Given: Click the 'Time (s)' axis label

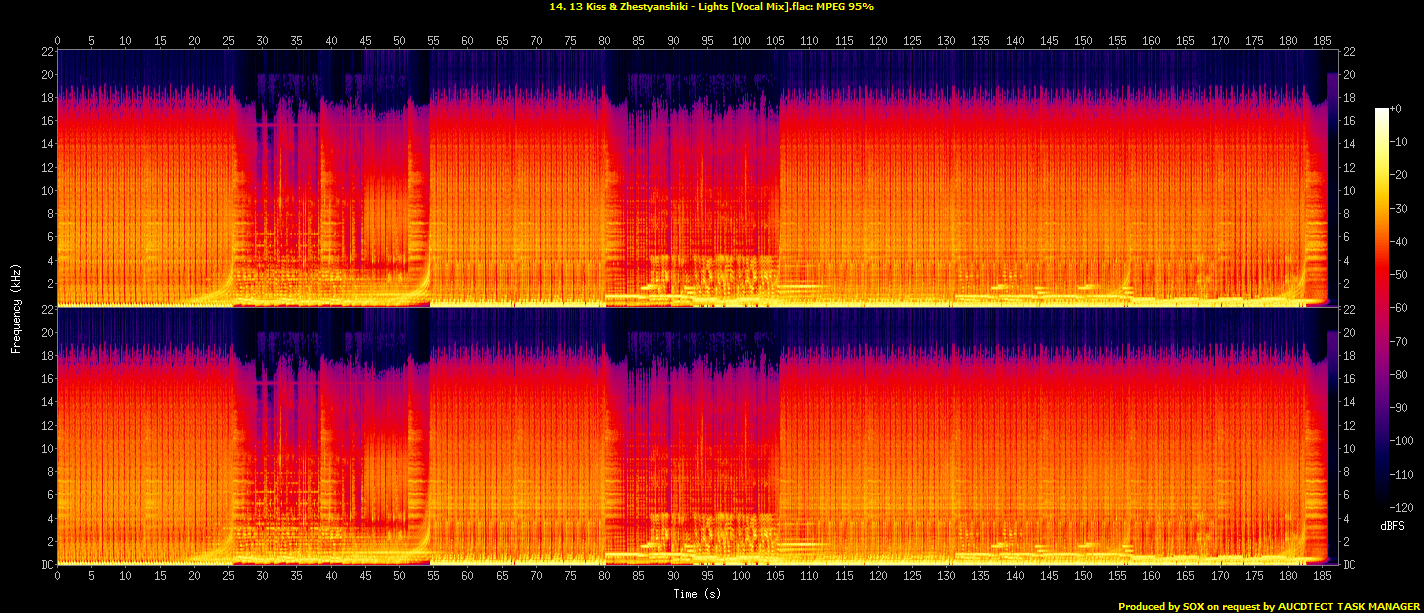Looking at the screenshot, I should (697, 594).
